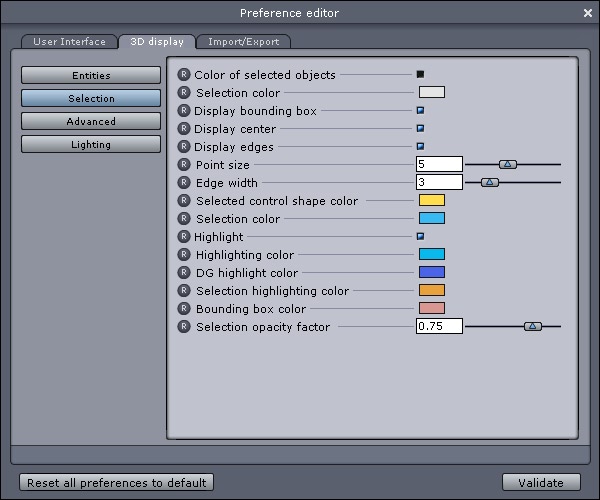The width and height of the screenshot is (600, 500).
Task: Click the Validate button
Action: 541,482
